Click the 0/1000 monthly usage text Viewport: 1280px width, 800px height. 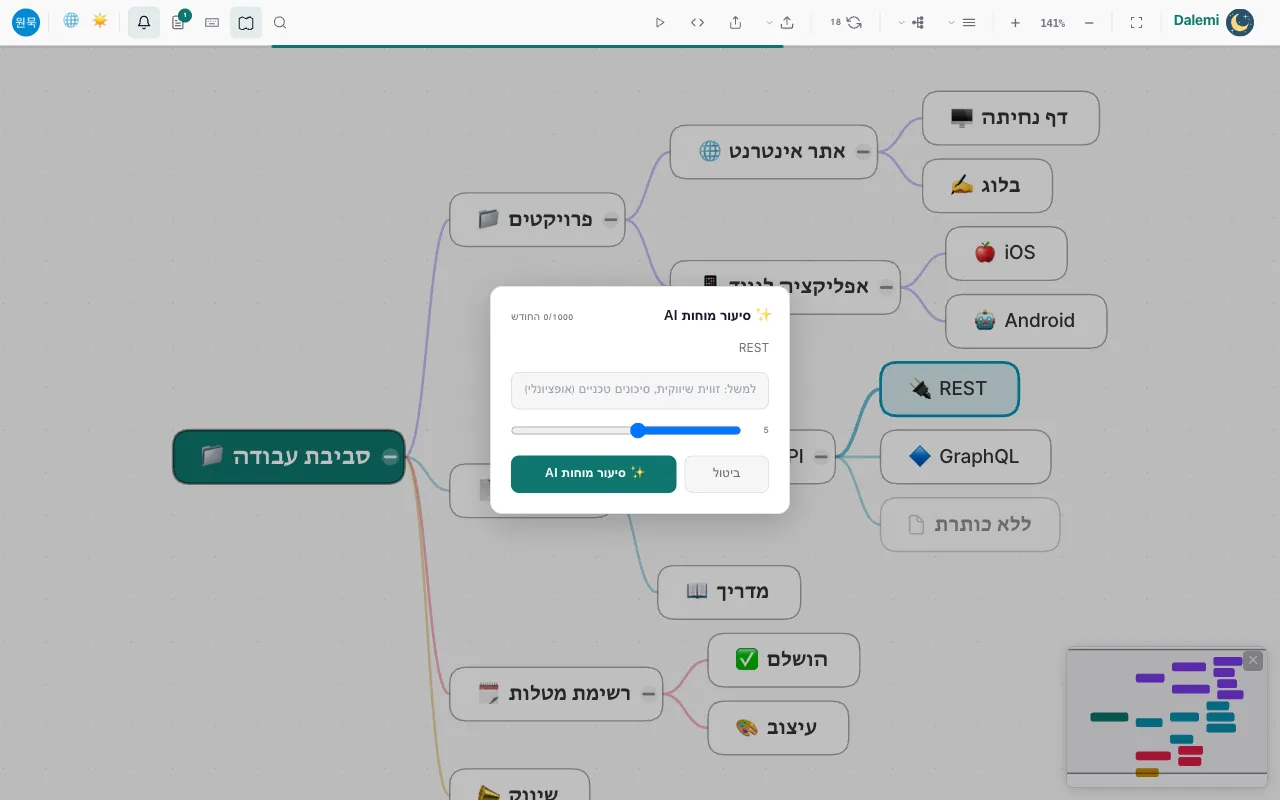click(542, 317)
